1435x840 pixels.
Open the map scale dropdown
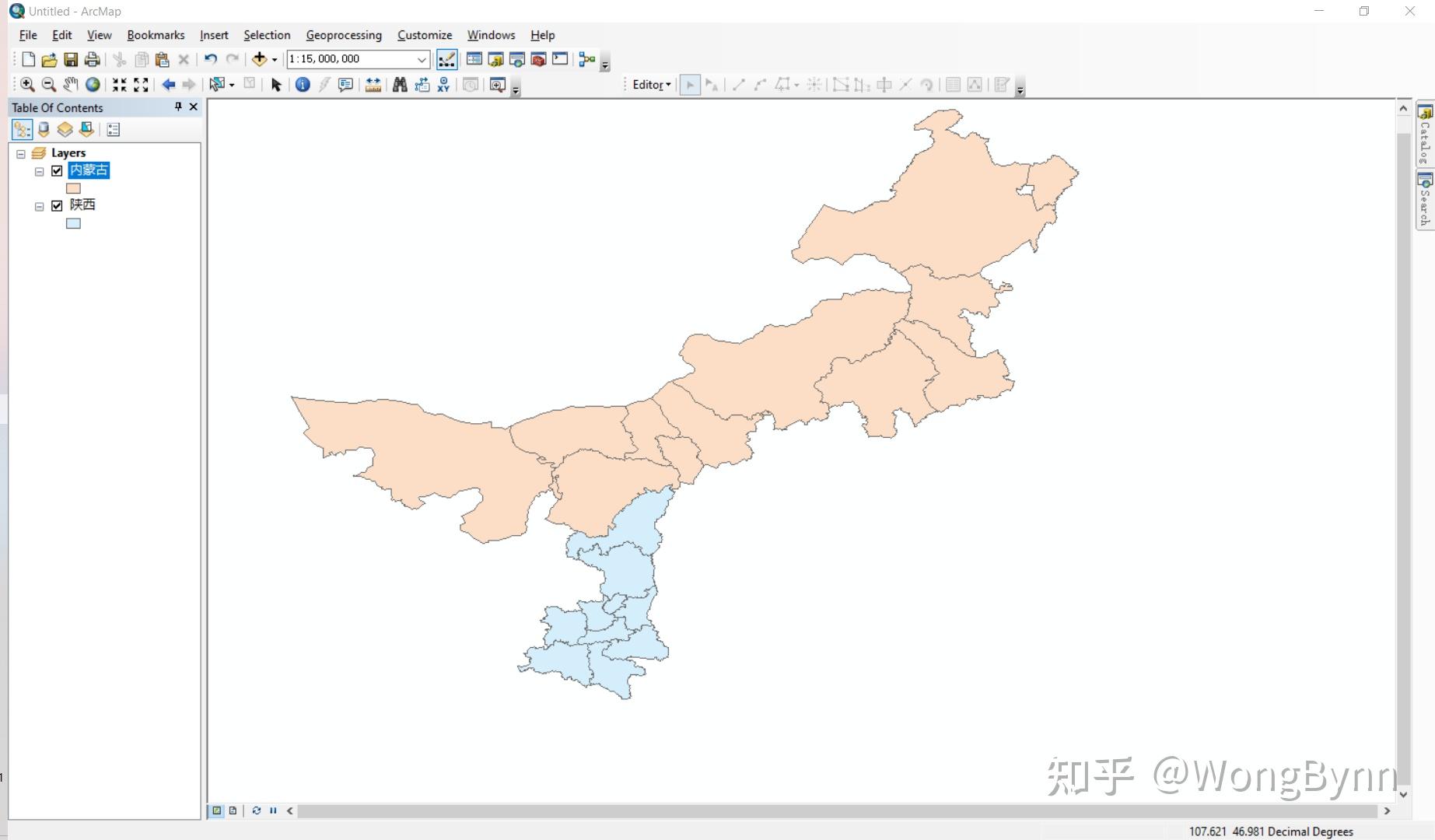[422, 59]
